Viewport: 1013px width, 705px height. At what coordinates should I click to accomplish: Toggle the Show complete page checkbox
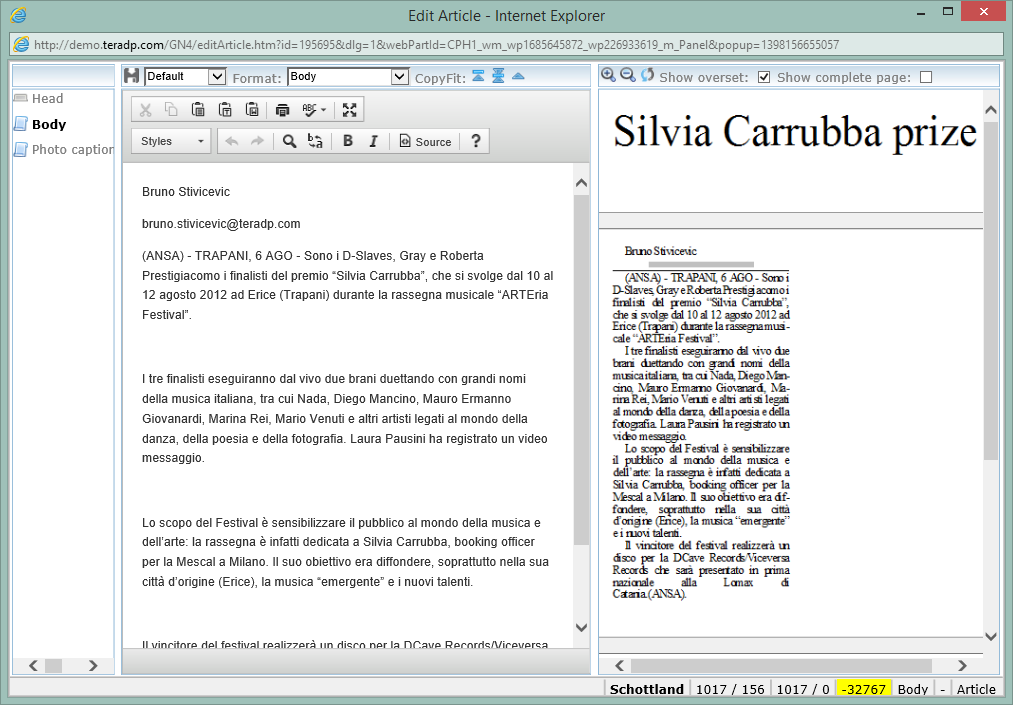[926, 78]
